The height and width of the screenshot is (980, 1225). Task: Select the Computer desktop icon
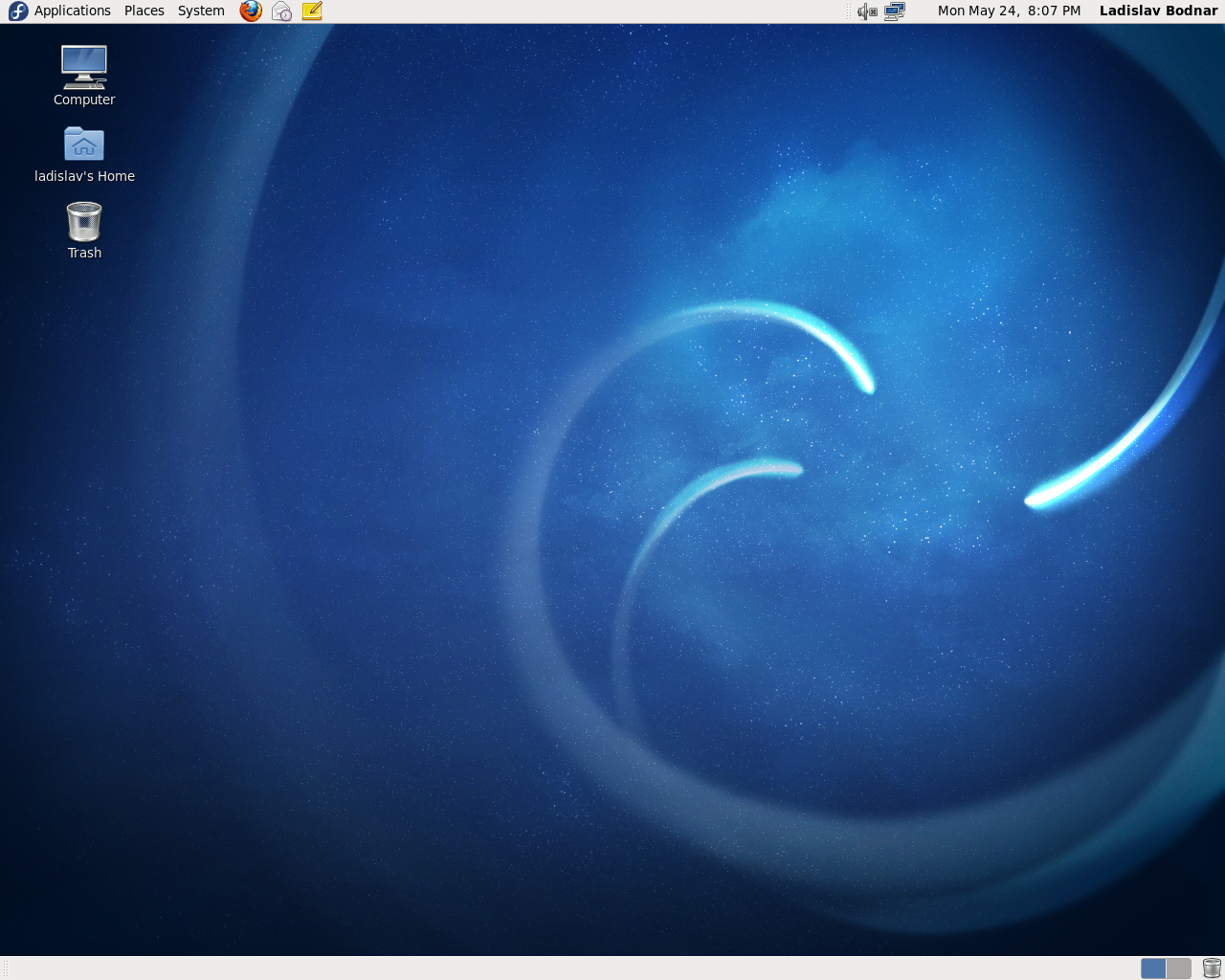tap(84, 76)
